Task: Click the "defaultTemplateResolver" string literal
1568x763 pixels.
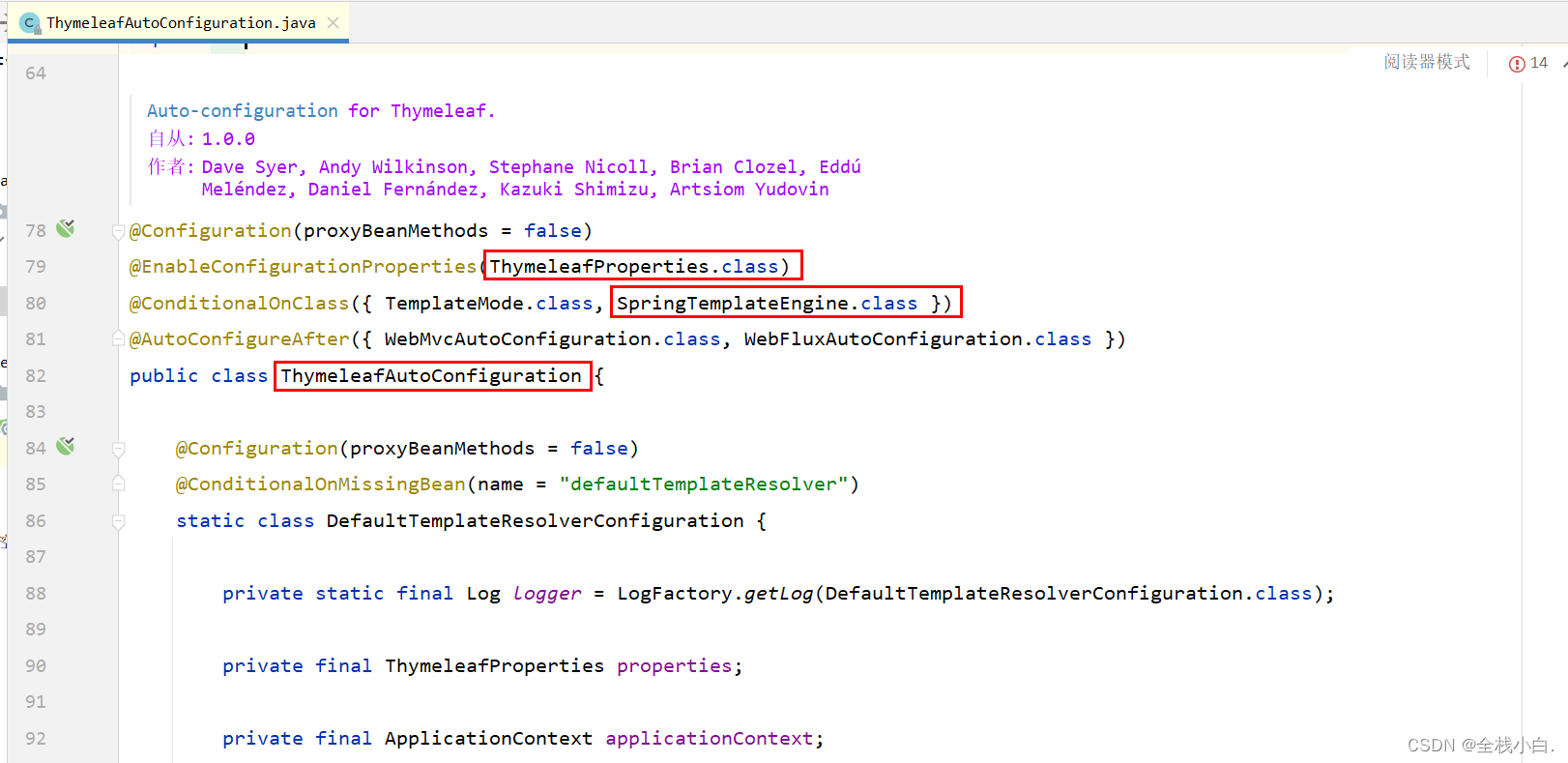Action: coord(704,484)
